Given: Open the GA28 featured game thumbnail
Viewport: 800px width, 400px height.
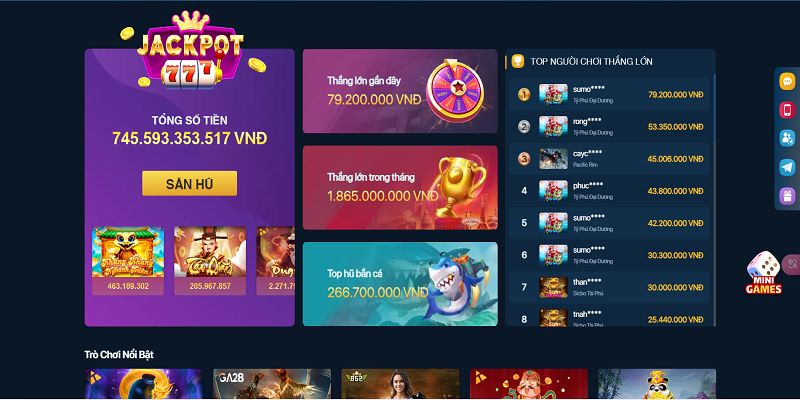Looking at the screenshot, I should point(272,384).
